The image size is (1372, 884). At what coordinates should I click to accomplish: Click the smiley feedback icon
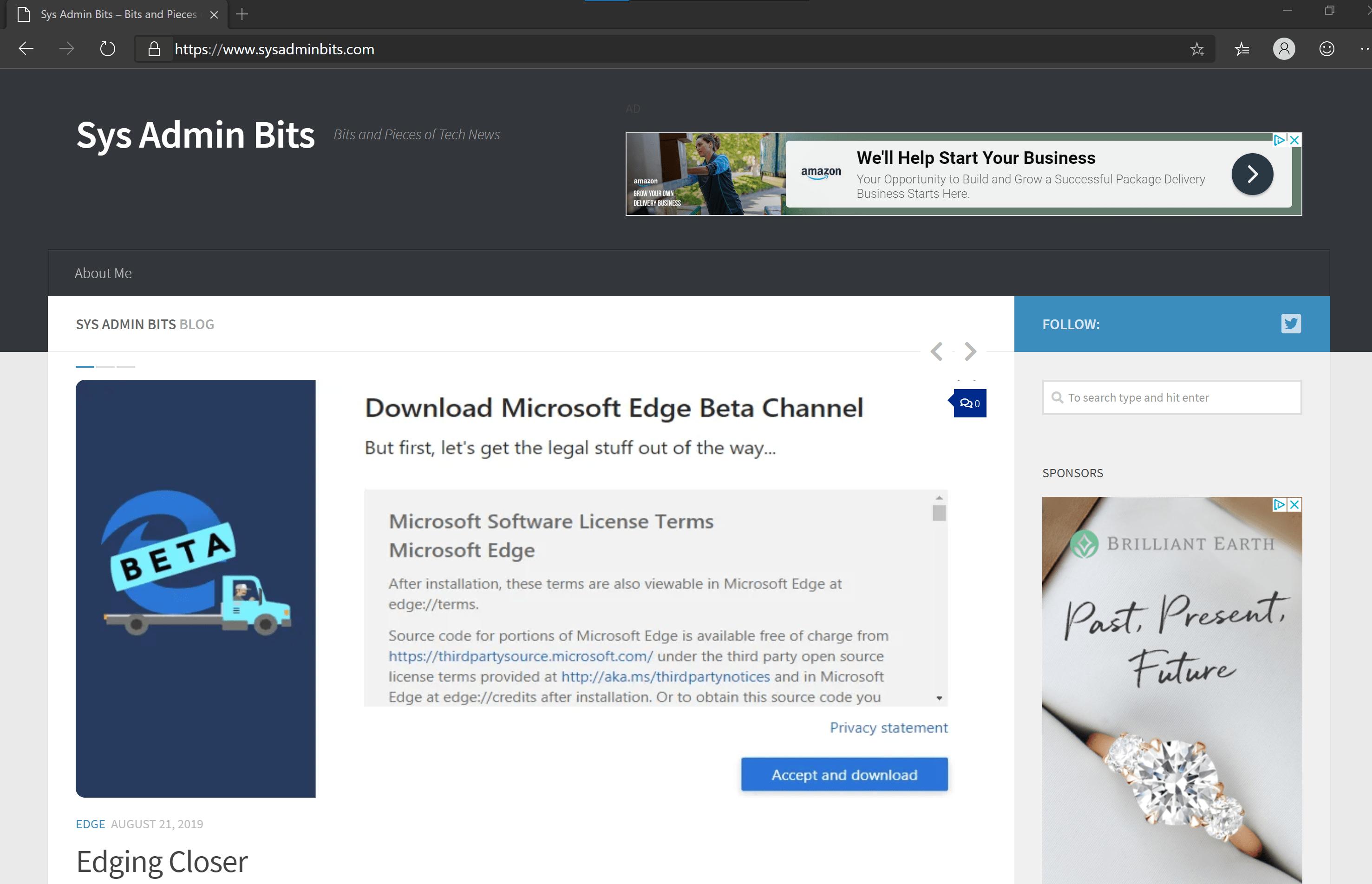1326,49
